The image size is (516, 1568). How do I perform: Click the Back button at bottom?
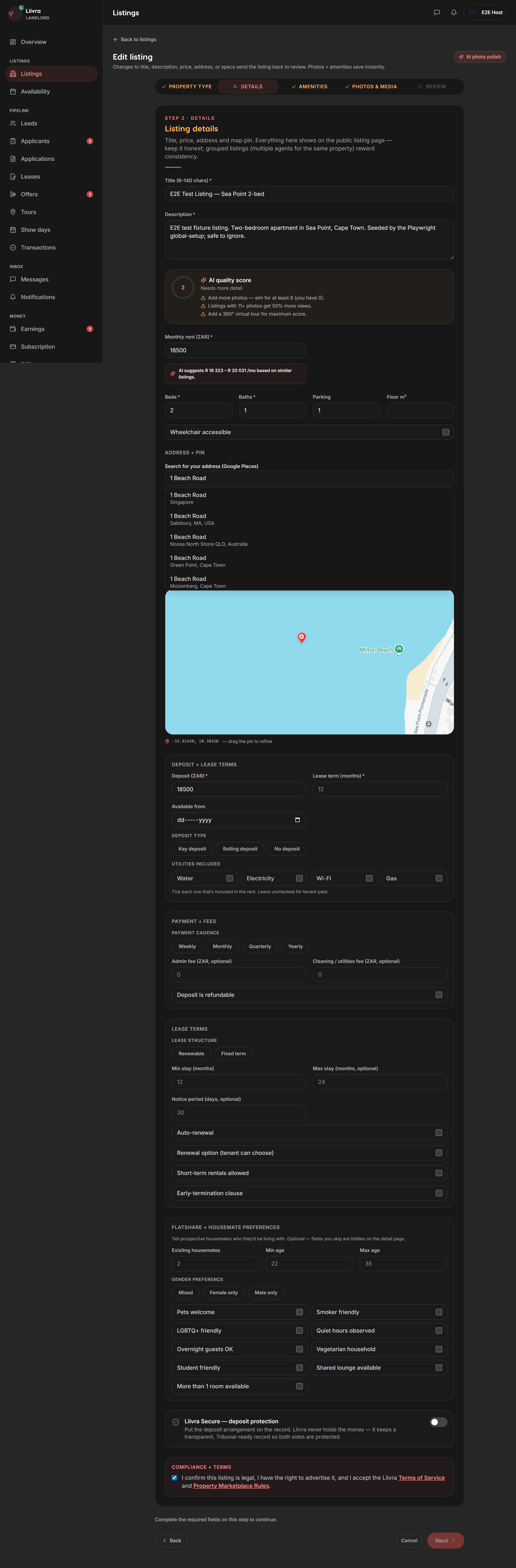click(x=172, y=1541)
